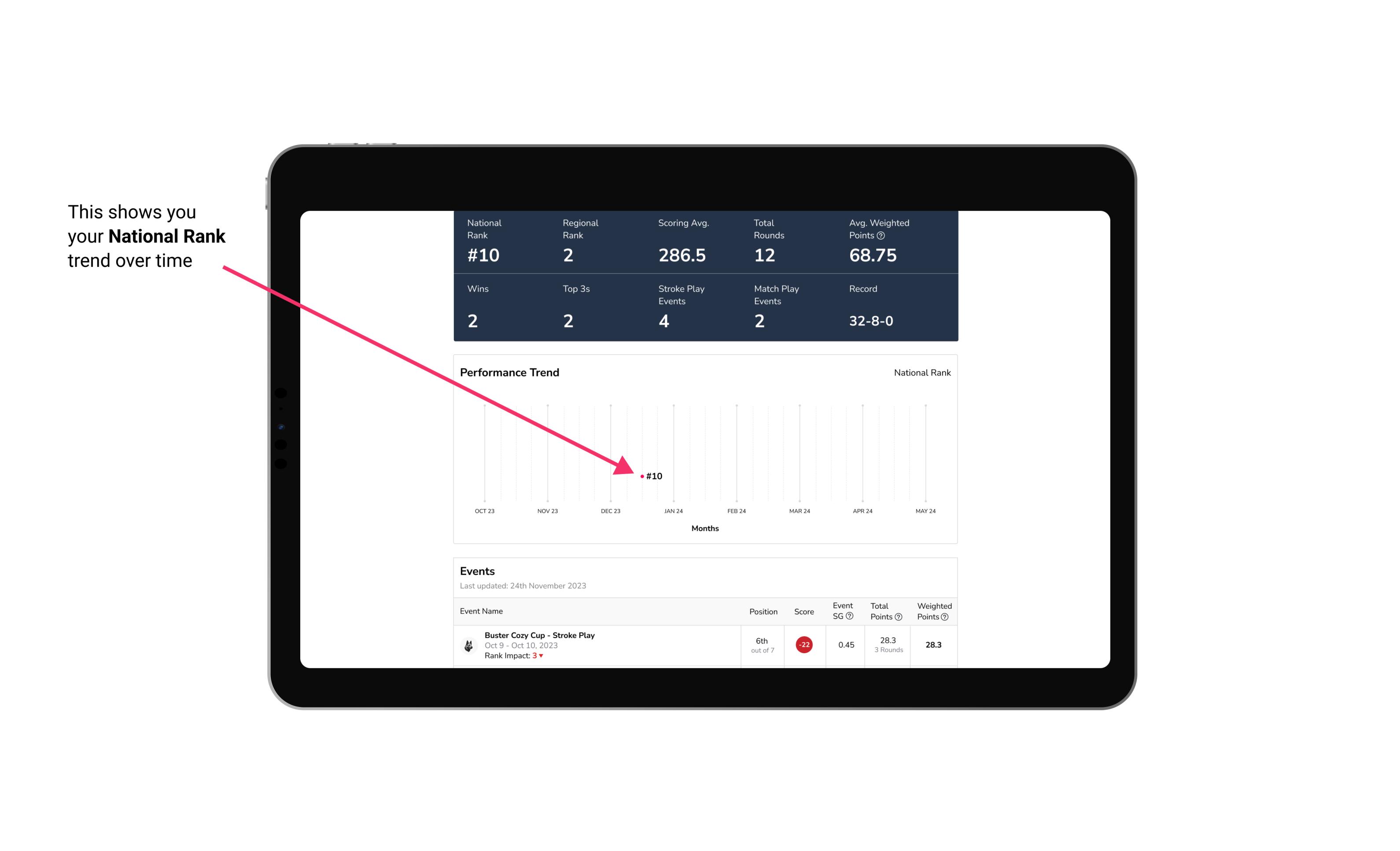Click the golf bag icon next to Buster Cozy Cup

[x=467, y=644]
